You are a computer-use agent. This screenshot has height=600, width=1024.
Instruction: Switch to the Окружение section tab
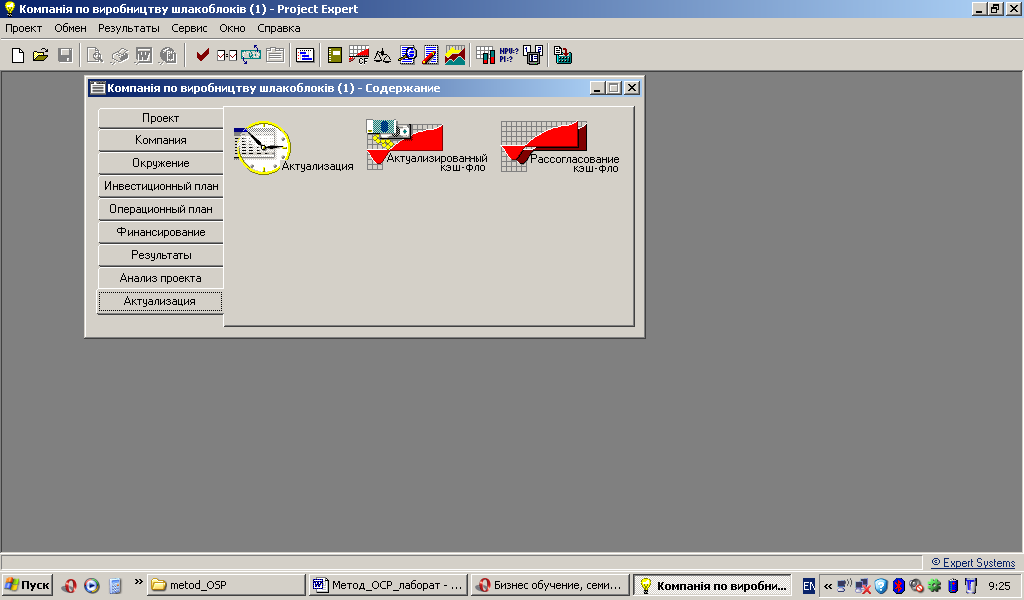click(x=161, y=163)
